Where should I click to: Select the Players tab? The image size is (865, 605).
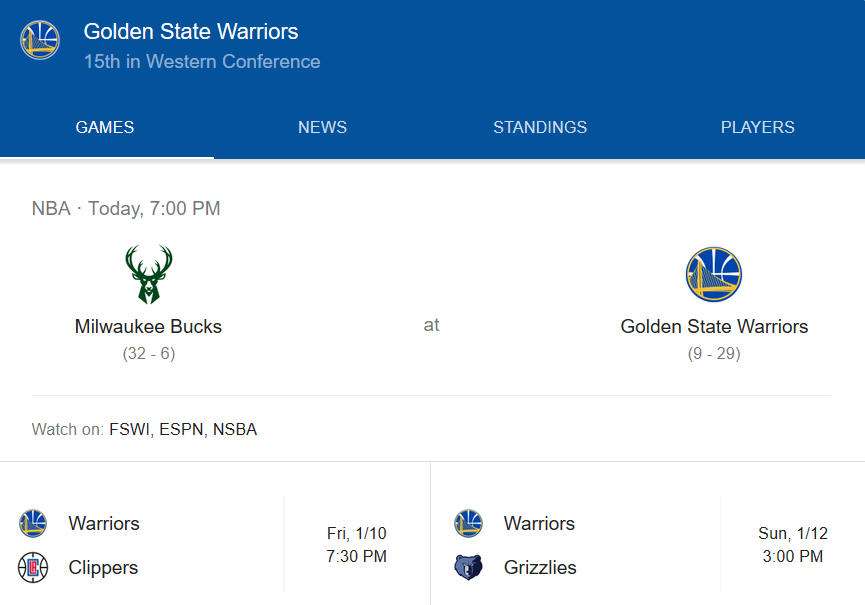(757, 127)
